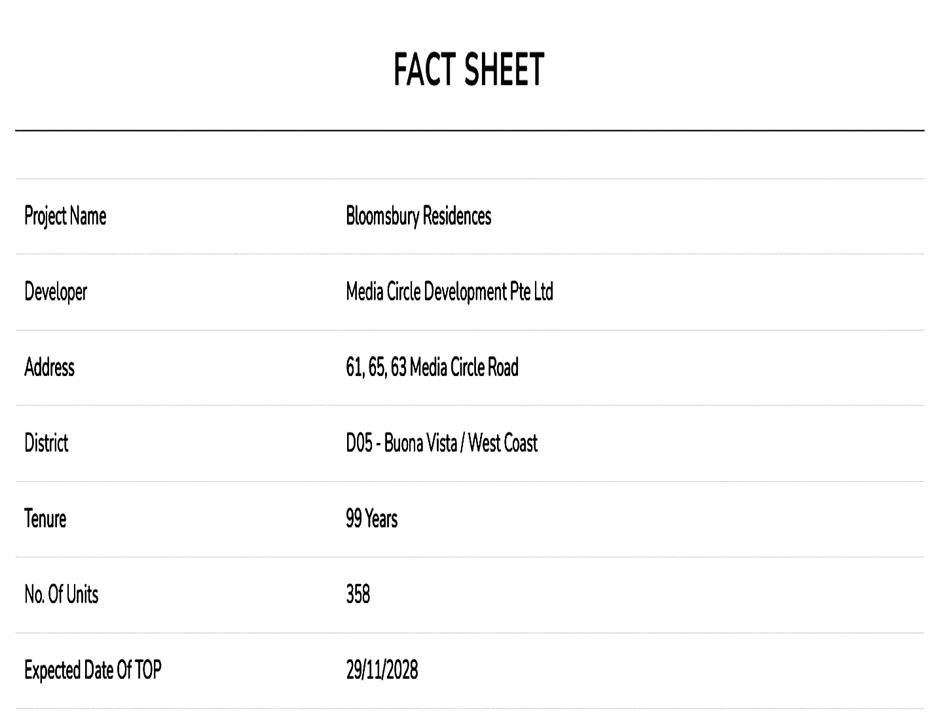The width and height of the screenshot is (943, 717).
Task: Click 'Media Circle Road' in the address
Action: [x=464, y=367]
